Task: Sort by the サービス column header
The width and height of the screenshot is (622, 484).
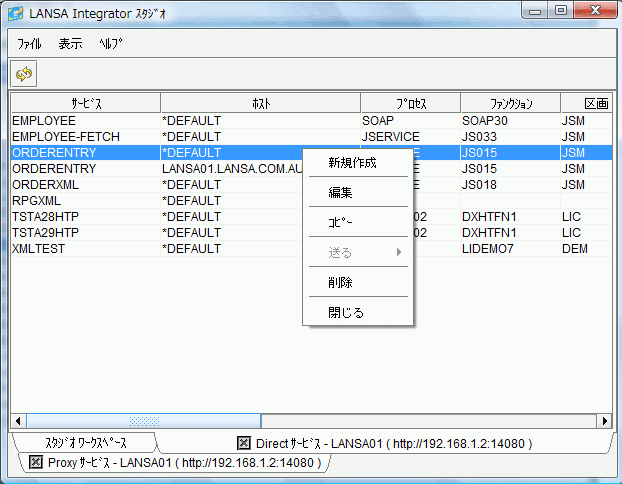Action: (x=86, y=104)
